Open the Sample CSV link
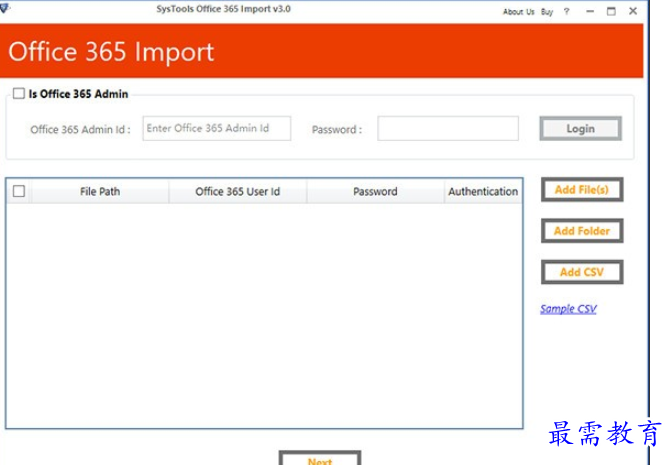 568,309
